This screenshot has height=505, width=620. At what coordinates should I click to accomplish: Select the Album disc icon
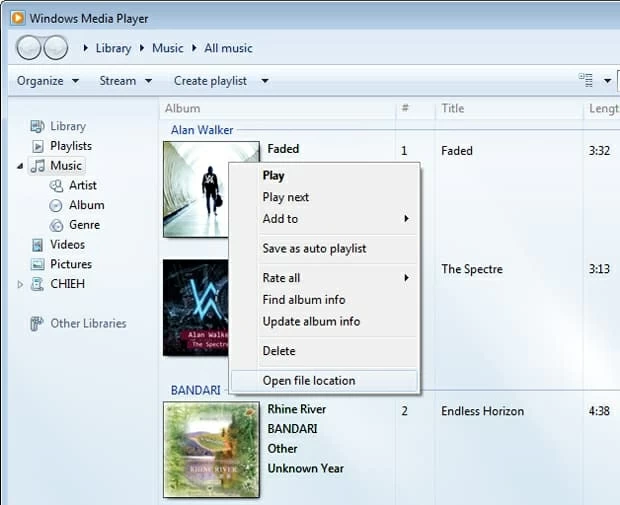tap(56, 205)
